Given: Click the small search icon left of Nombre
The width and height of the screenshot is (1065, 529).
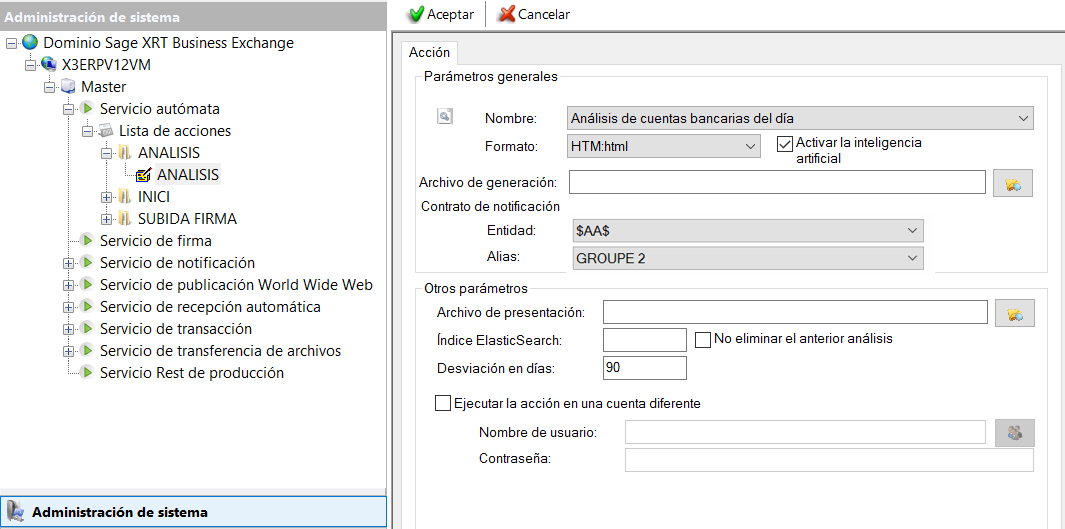Looking at the screenshot, I should 445,117.
